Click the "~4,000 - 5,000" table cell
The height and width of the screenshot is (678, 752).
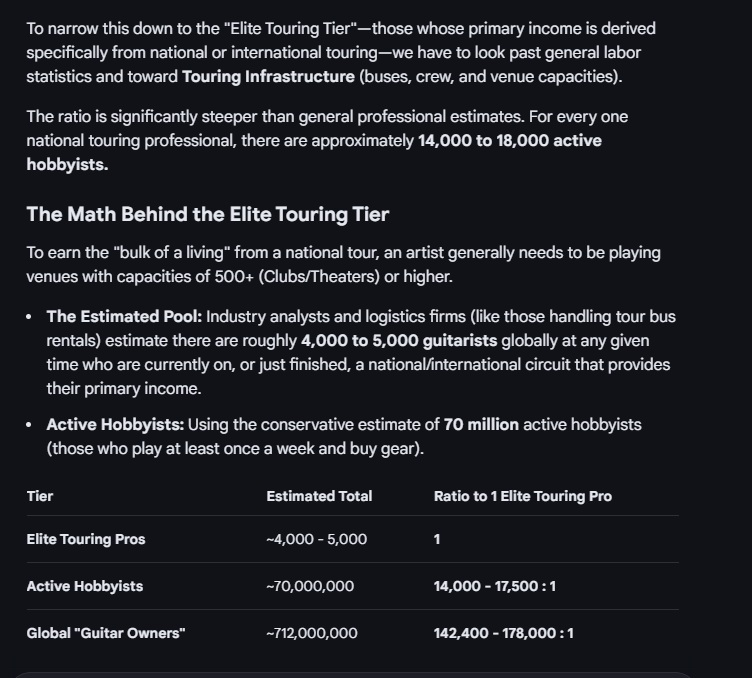pyautogui.click(x=316, y=539)
